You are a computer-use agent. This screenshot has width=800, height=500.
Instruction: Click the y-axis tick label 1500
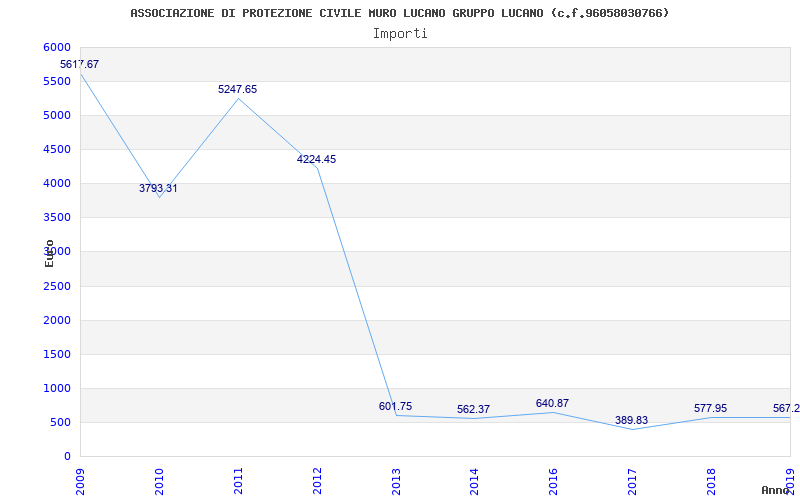(57, 355)
